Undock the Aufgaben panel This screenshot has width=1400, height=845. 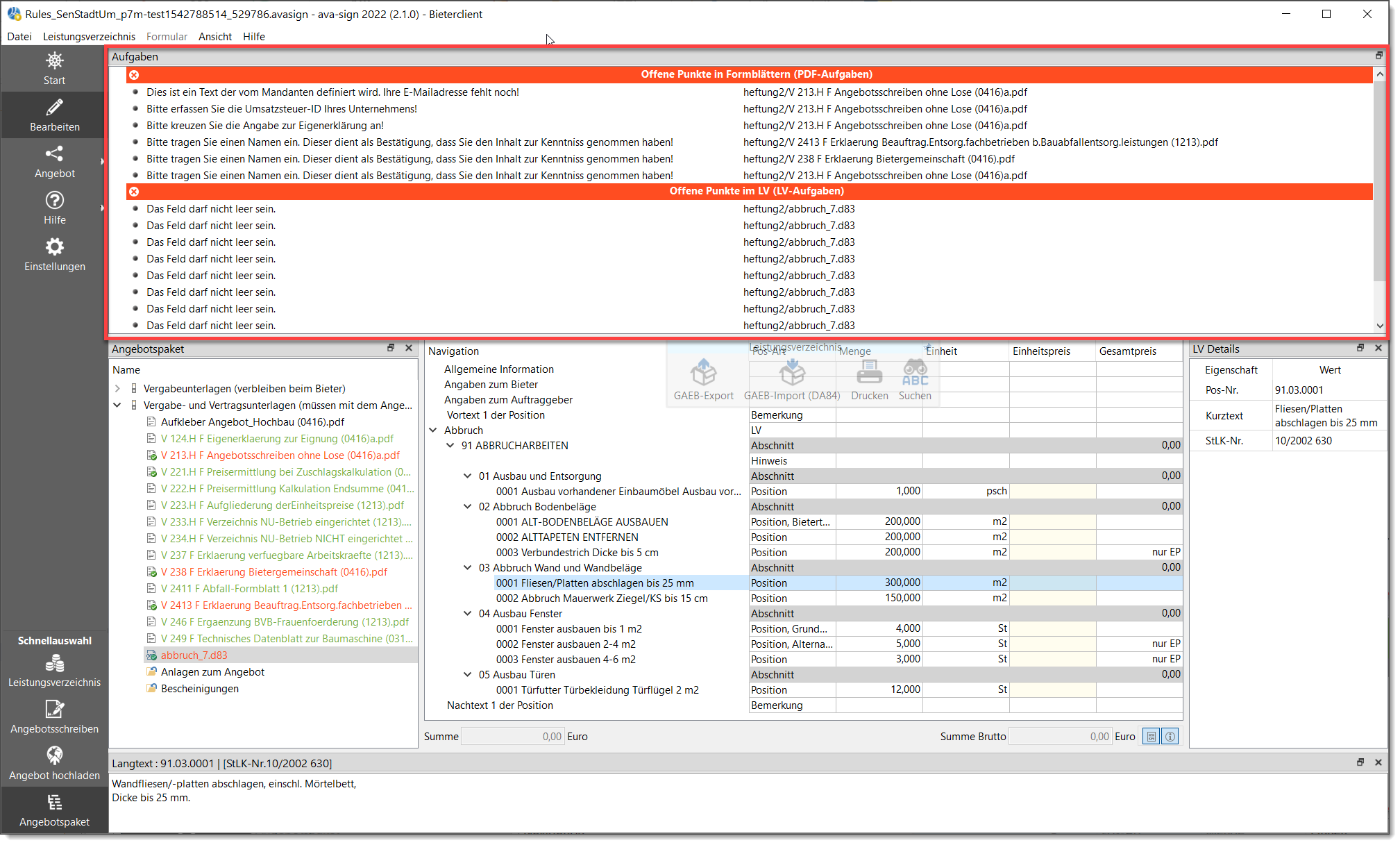[1378, 56]
